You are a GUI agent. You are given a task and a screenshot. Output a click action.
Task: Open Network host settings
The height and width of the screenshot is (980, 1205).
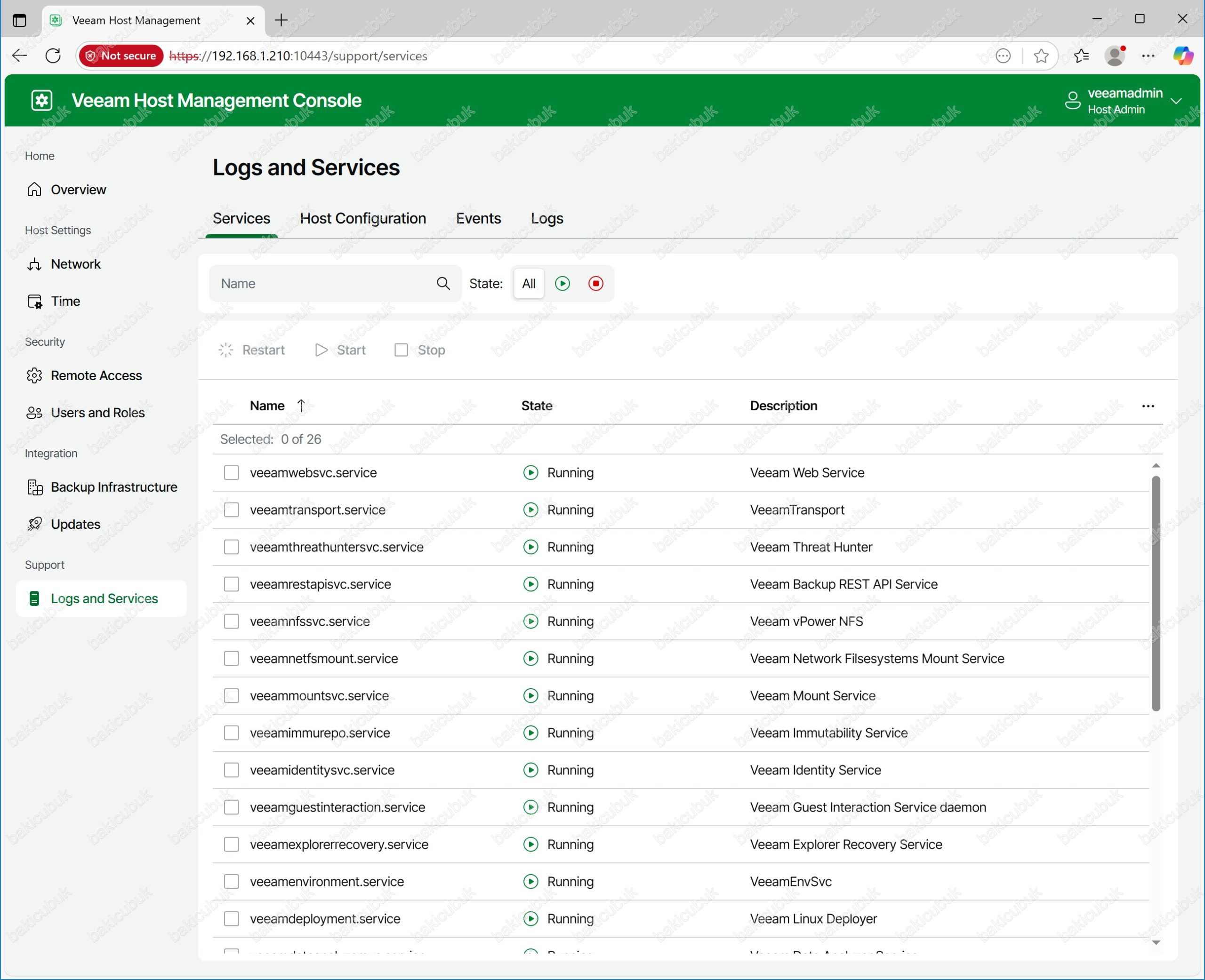(64, 264)
